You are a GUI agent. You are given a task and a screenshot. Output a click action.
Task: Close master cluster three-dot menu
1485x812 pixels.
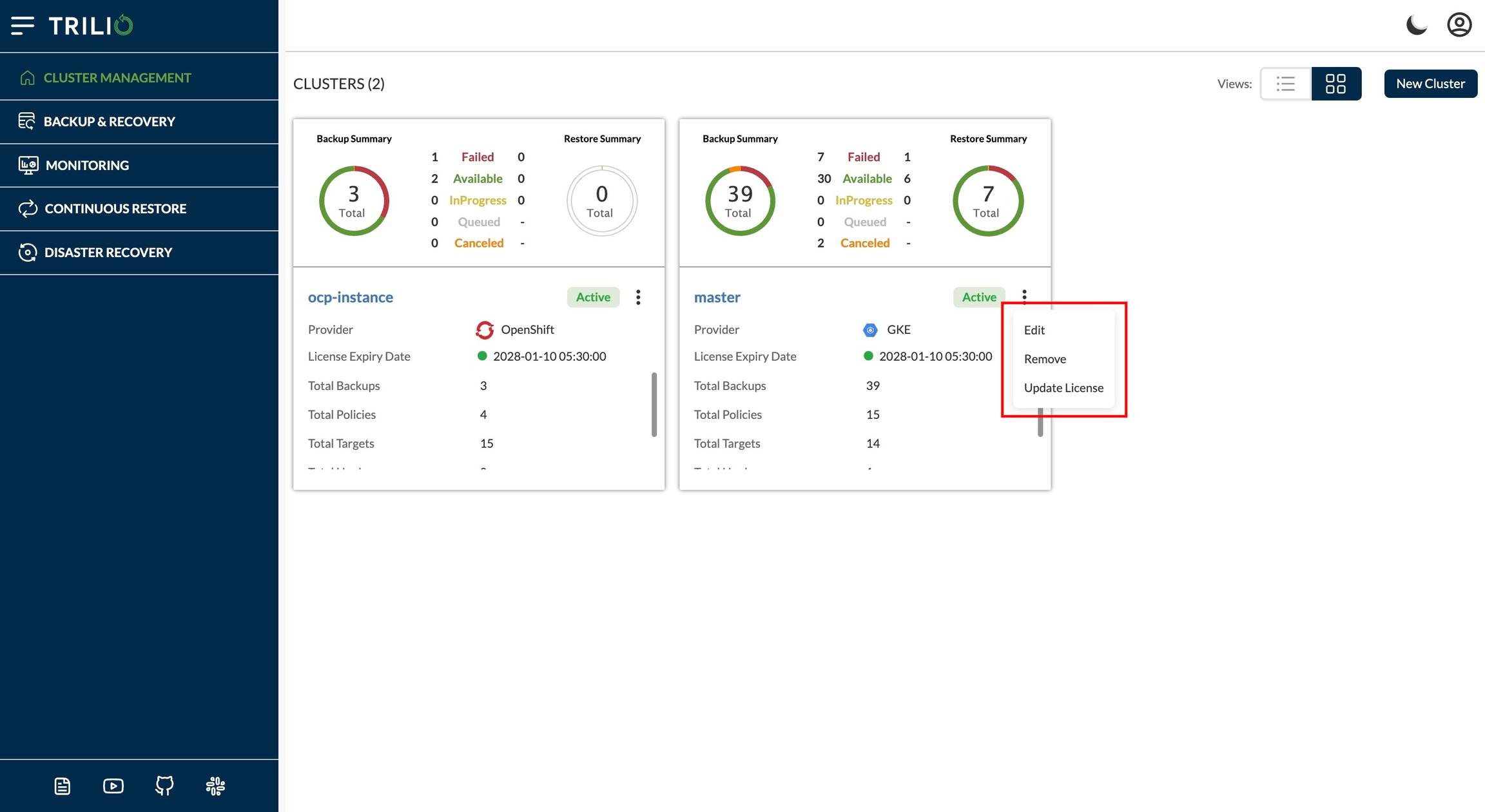(1024, 296)
